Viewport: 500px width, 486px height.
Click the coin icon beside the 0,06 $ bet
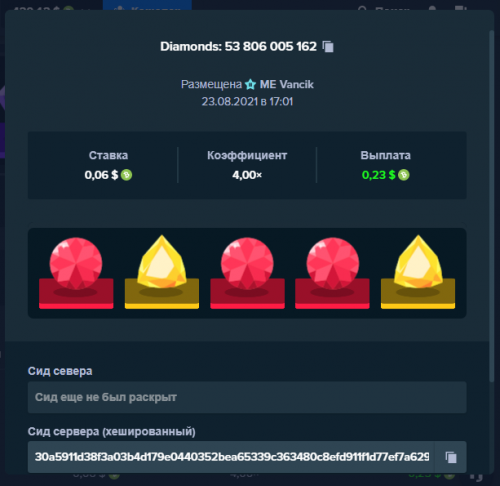[126, 175]
